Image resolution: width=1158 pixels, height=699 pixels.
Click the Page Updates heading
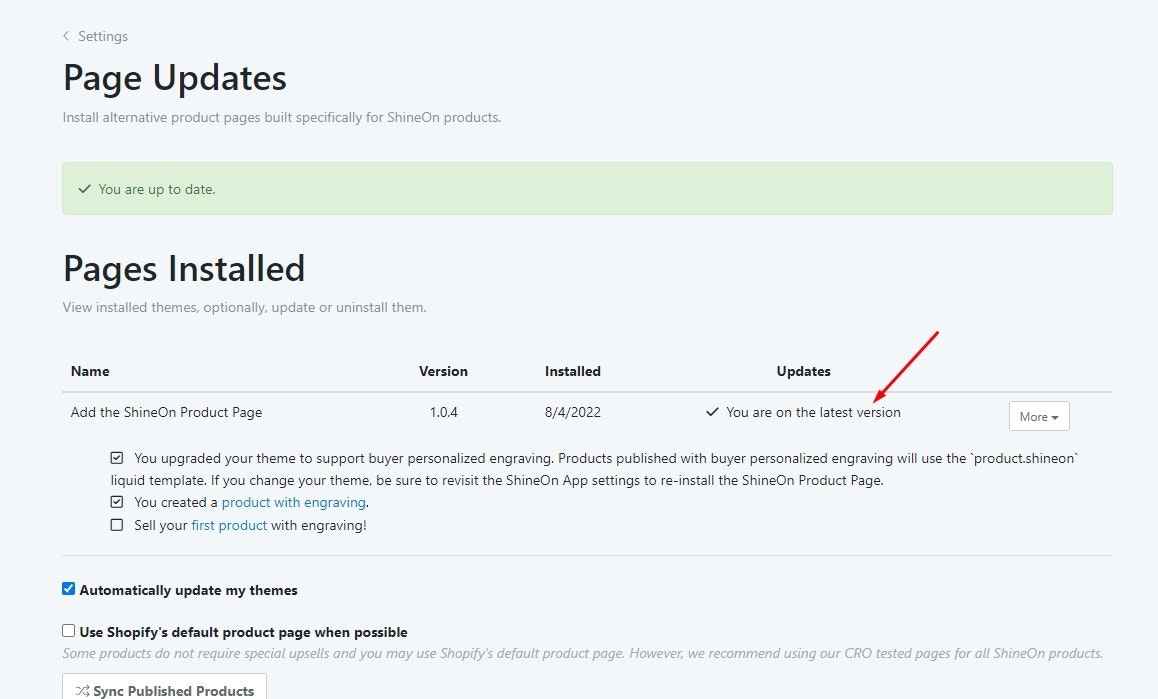[x=175, y=78]
